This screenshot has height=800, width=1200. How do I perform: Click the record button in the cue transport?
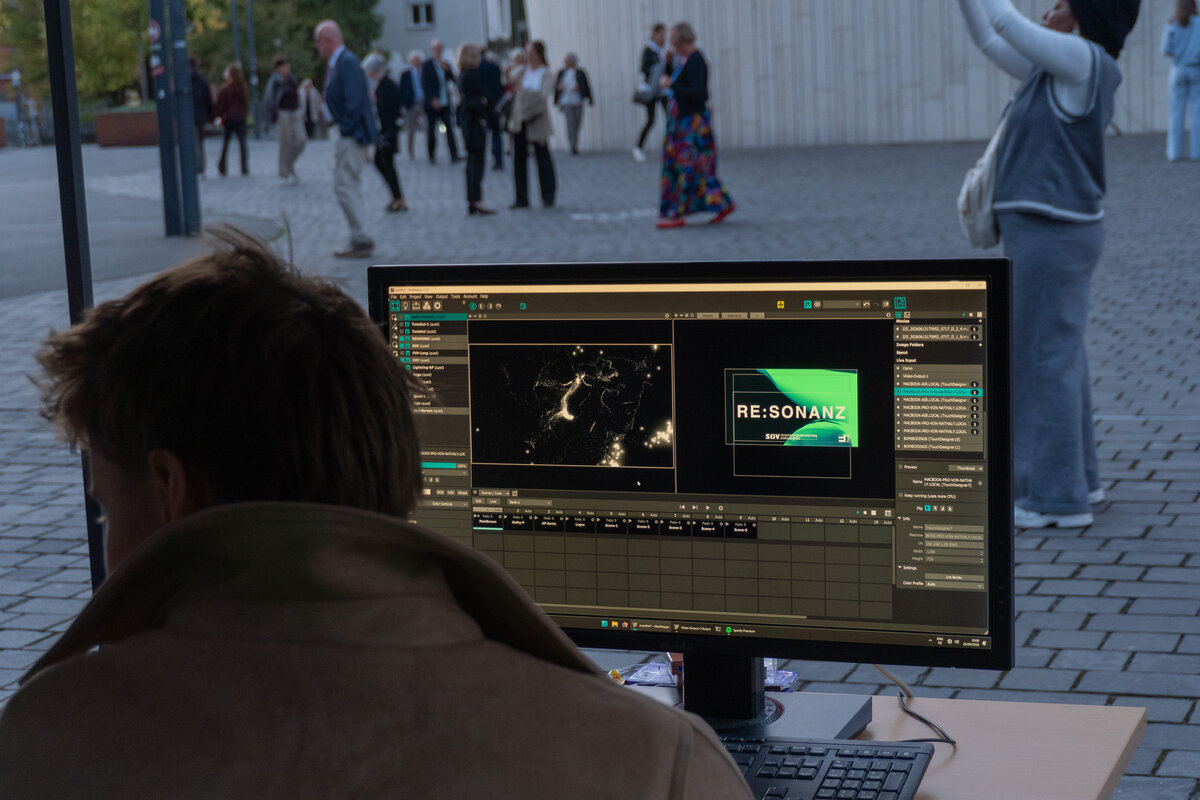721,508
